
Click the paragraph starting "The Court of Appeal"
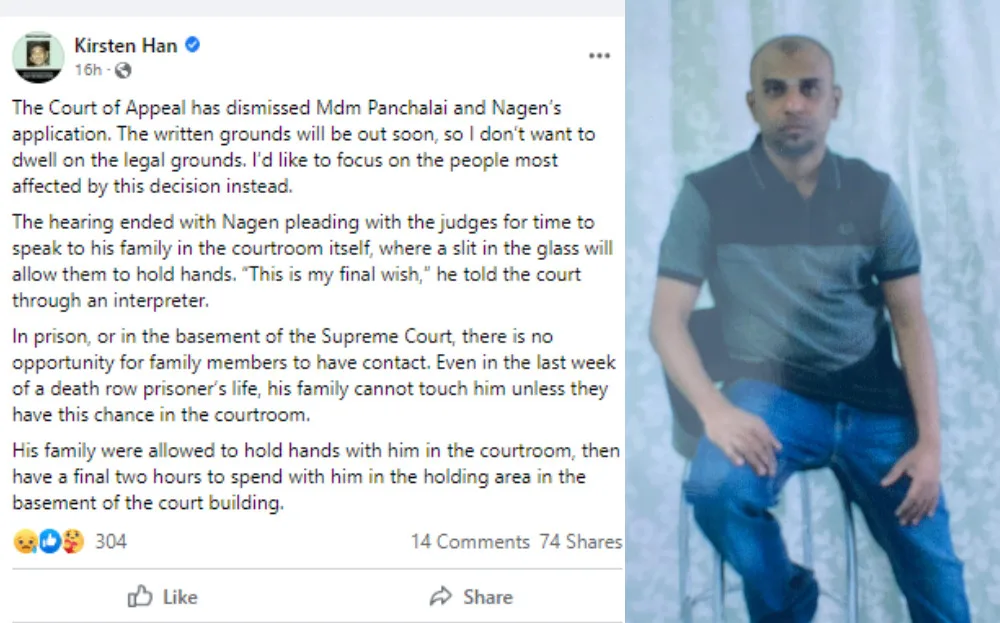point(300,147)
